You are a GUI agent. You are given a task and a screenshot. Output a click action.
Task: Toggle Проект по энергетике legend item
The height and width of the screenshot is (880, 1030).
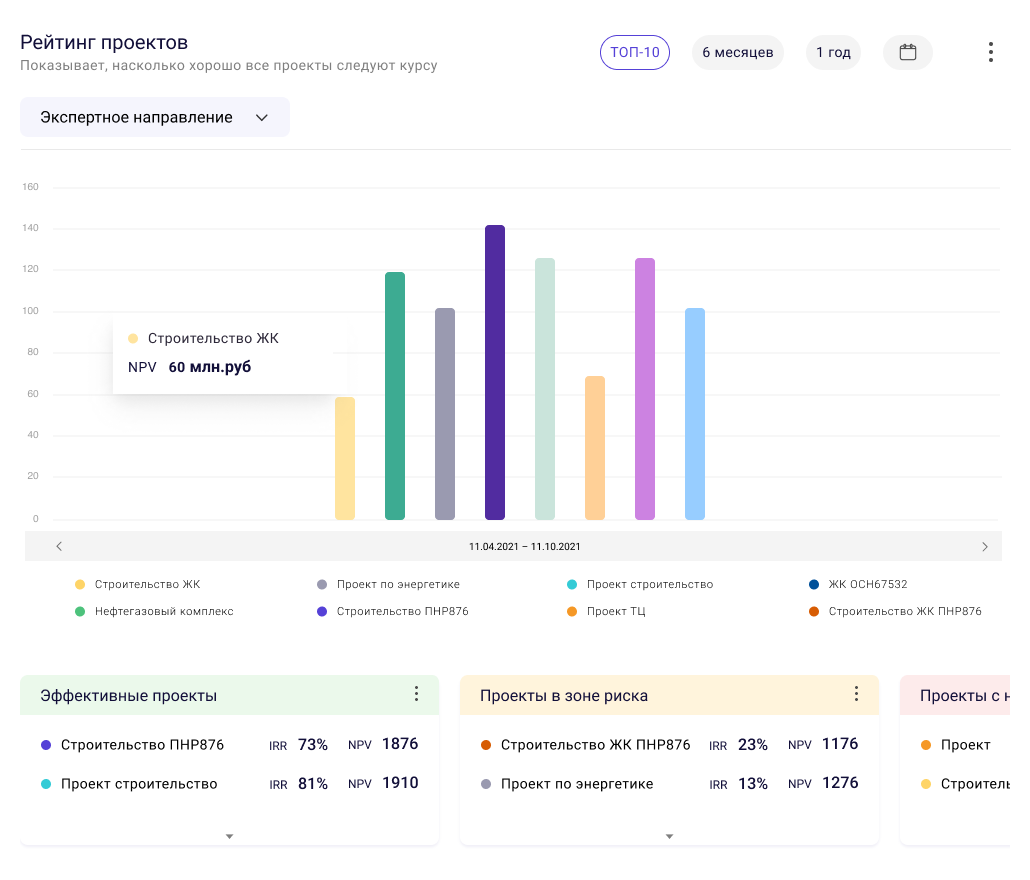pyautogui.click(x=388, y=584)
